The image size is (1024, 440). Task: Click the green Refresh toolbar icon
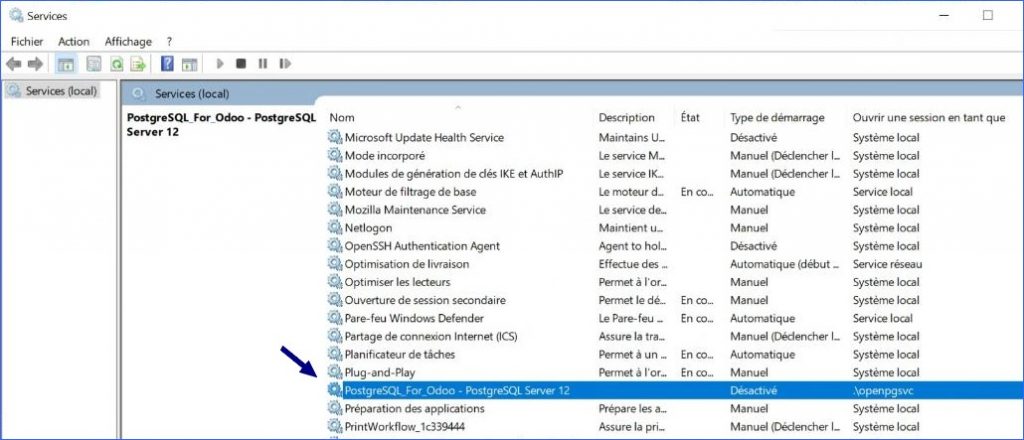coord(116,64)
